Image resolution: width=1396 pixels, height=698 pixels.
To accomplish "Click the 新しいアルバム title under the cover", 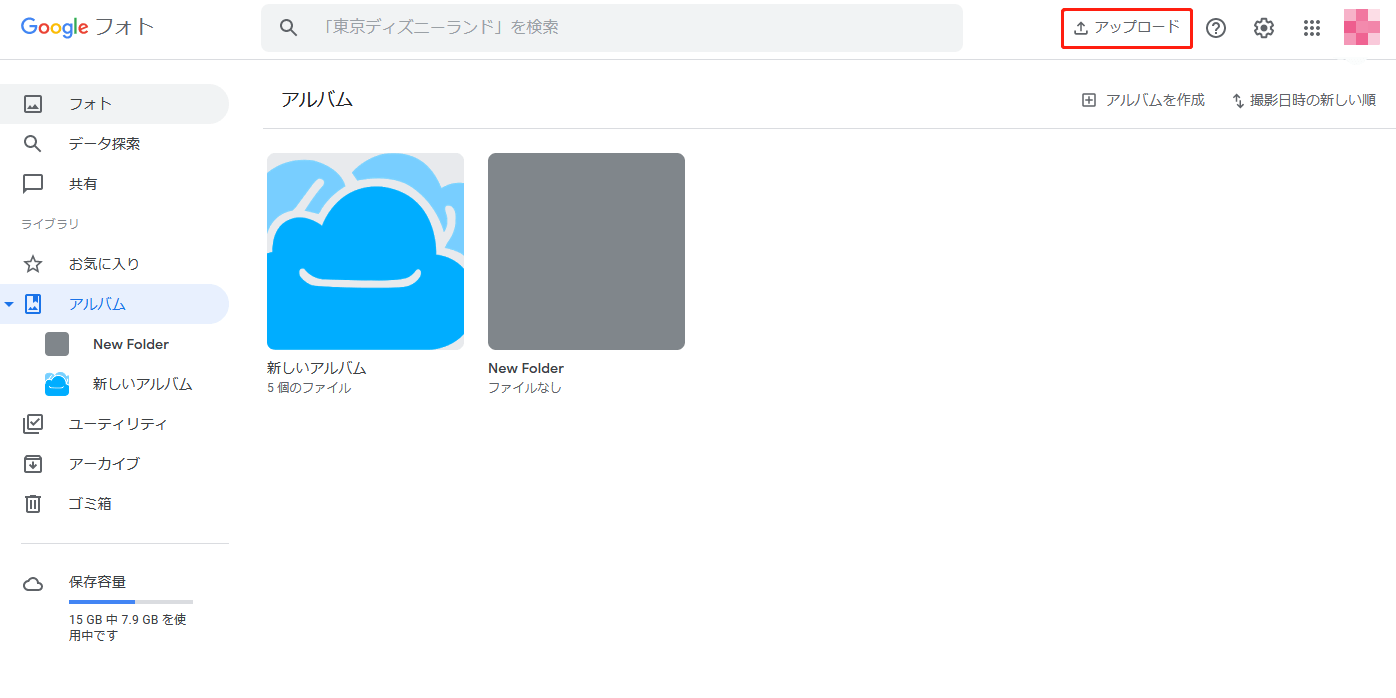I will pyautogui.click(x=317, y=368).
